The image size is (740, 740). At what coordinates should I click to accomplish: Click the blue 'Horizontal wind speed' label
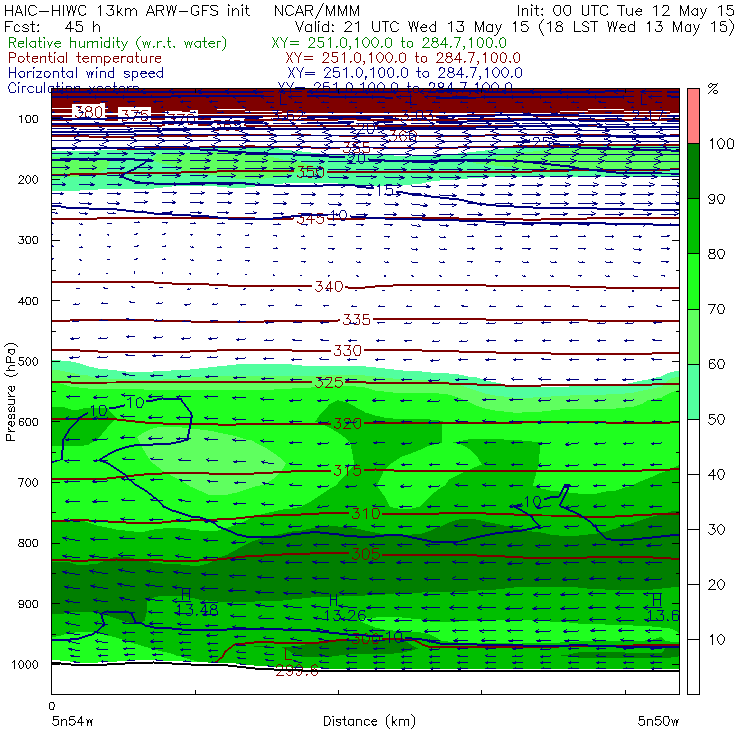85,73
